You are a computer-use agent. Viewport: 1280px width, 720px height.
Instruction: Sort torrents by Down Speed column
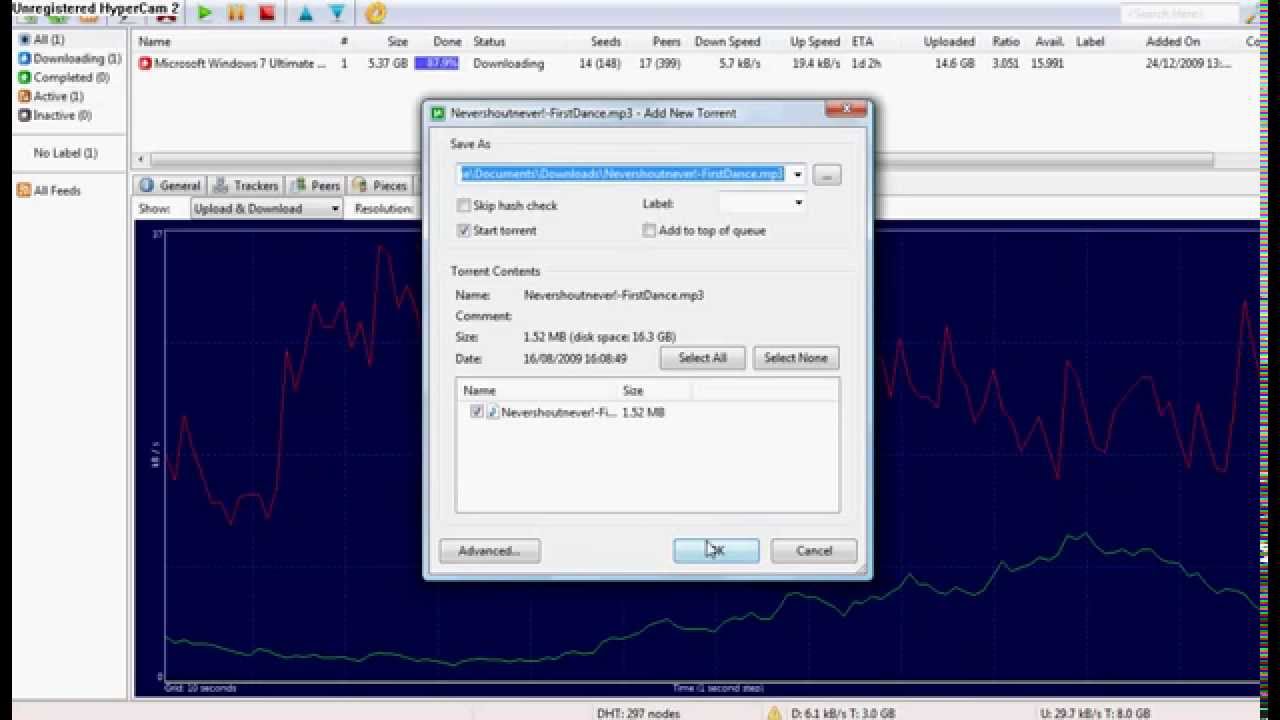(727, 41)
